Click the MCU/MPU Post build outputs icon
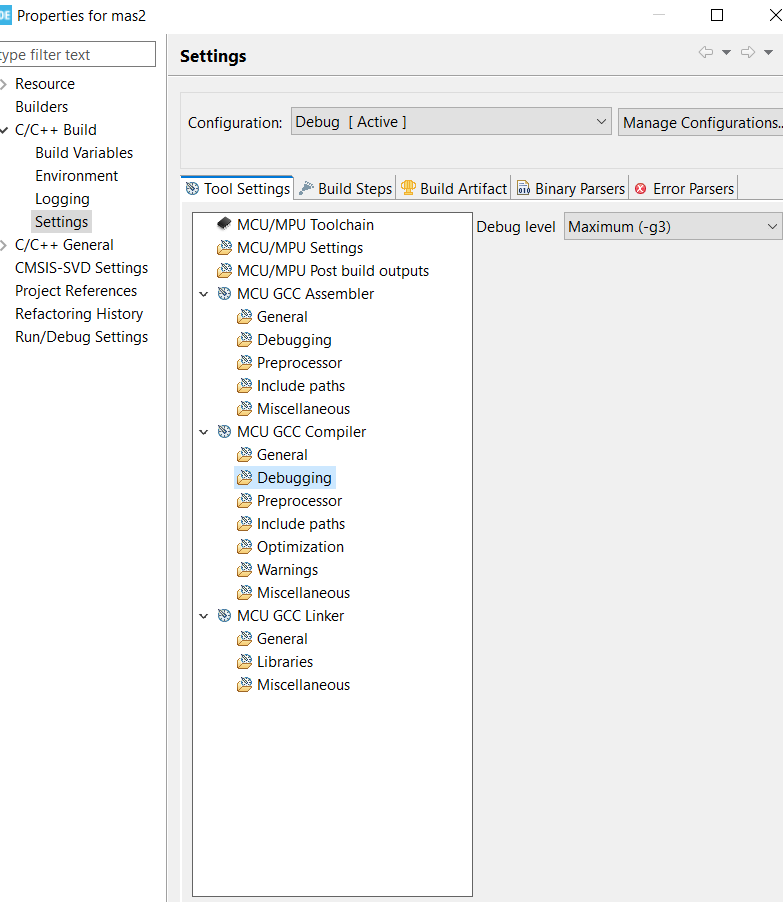The width and height of the screenshot is (783, 902). pyautogui.click(x=224, y=270)
